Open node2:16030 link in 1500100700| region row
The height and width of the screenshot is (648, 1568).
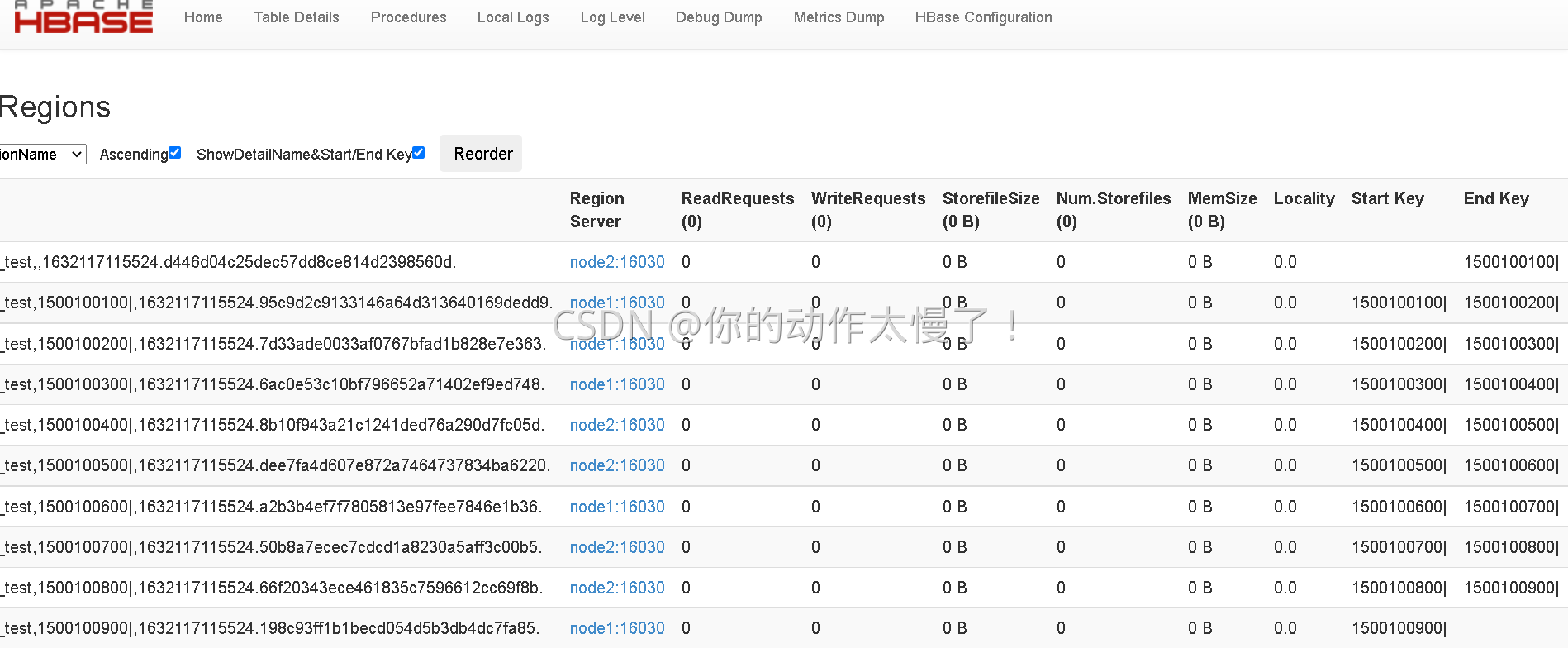pos(617,547)
